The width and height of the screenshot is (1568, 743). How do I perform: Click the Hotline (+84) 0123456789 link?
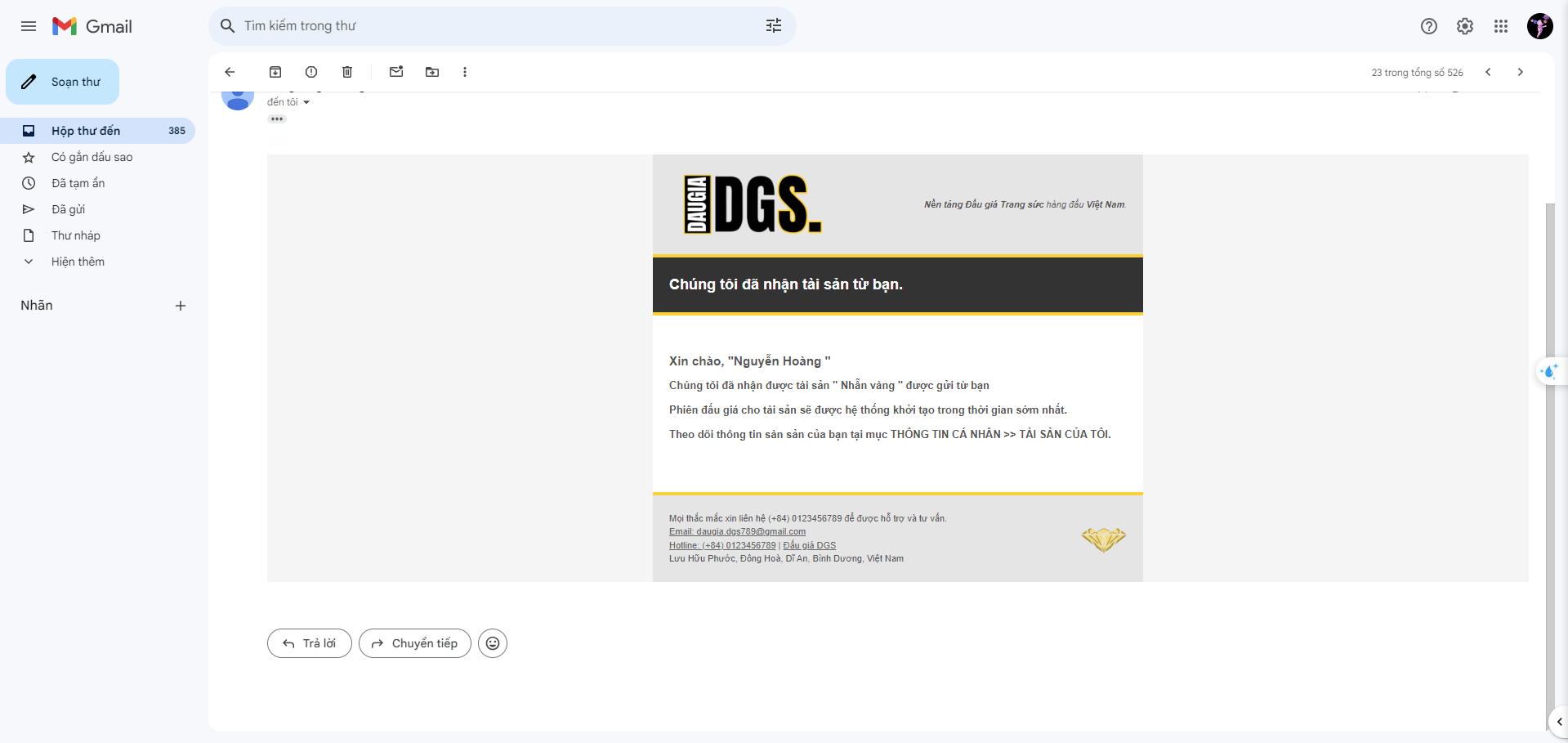click(x=722, y=545)
